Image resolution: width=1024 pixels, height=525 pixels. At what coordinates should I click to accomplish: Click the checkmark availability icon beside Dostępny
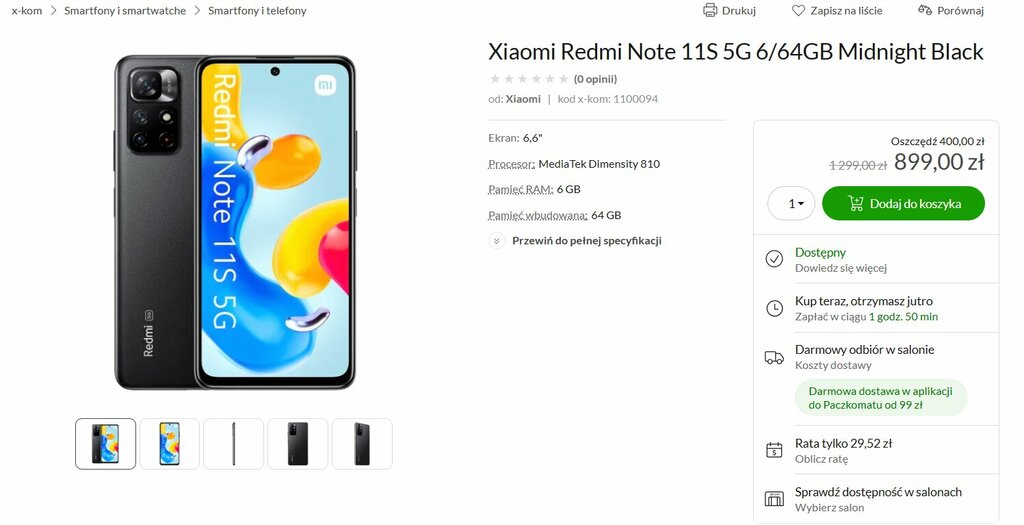pyautogui.click(x=774, y=259)
